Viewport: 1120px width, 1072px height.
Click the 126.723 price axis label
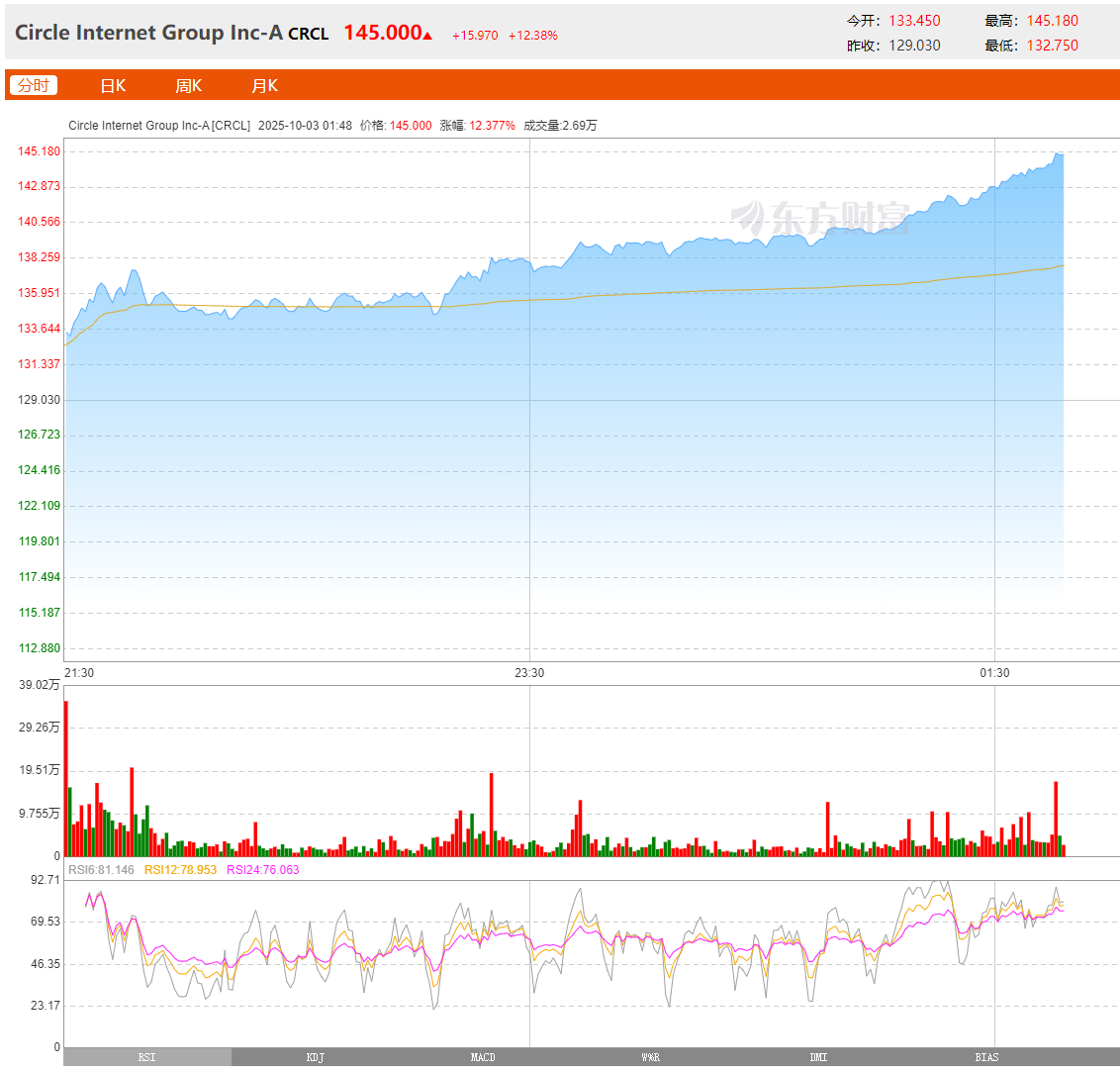pyautogui.click(x=40, y=435)
